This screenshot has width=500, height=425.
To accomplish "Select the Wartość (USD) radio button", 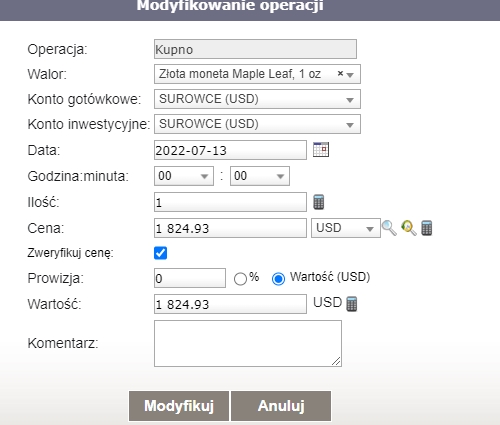I will point(278,279).
